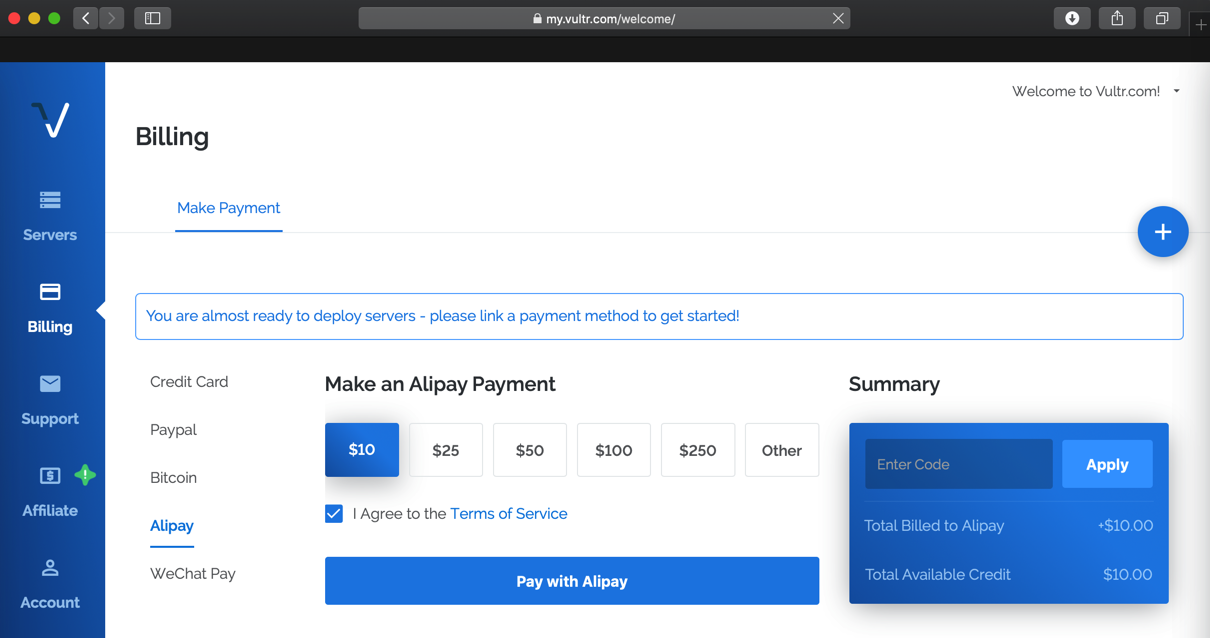
Task: Open Support via the envelope icon
Action: click(50, 384)
